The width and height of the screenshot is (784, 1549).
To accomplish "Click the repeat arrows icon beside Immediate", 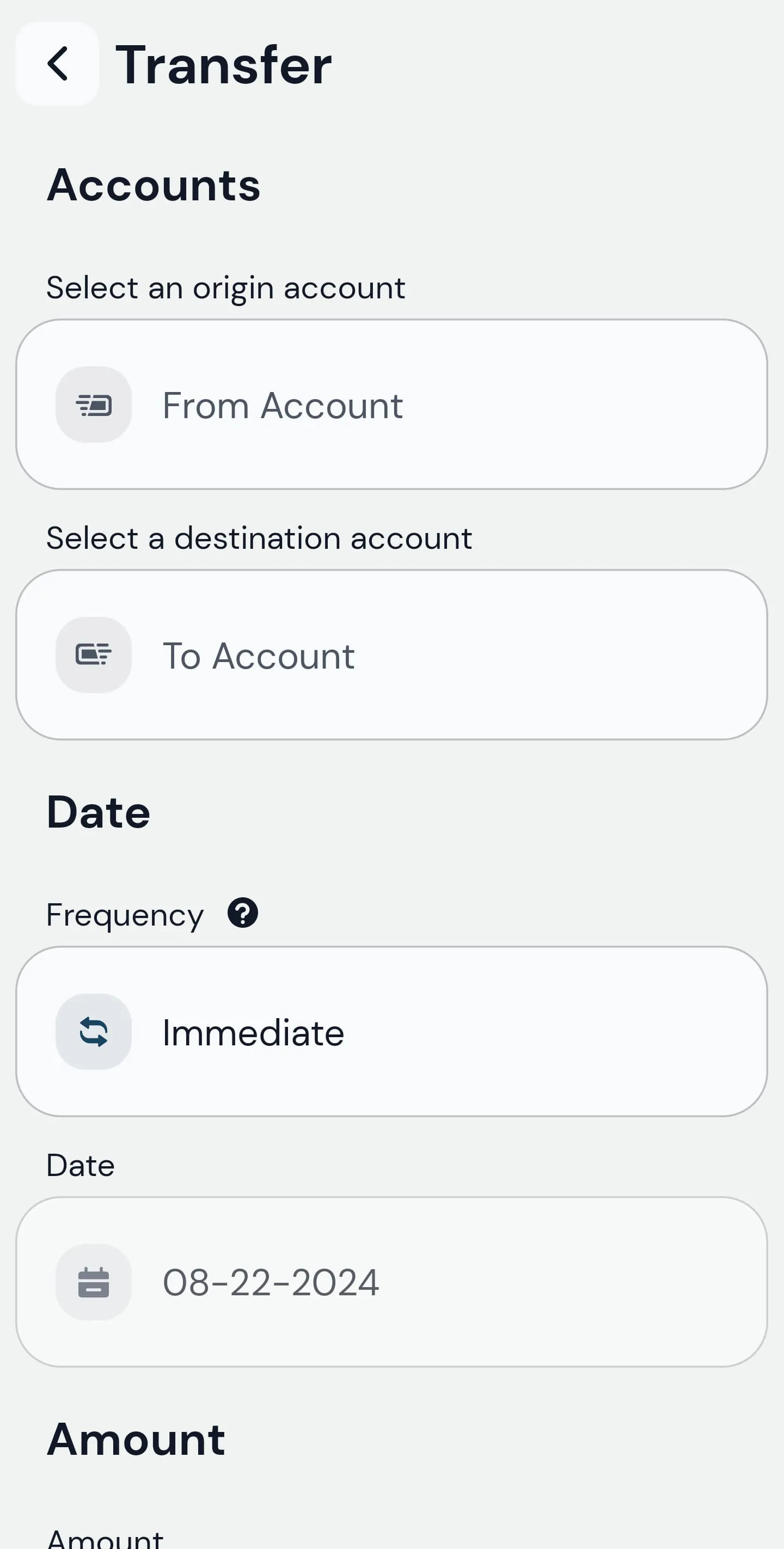I will click(x=94, y=1031).
